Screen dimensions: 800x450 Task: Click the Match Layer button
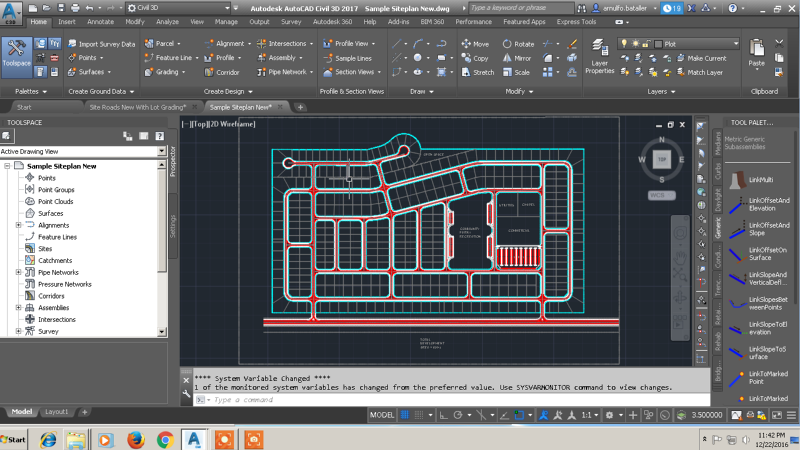tap(699, 72)
